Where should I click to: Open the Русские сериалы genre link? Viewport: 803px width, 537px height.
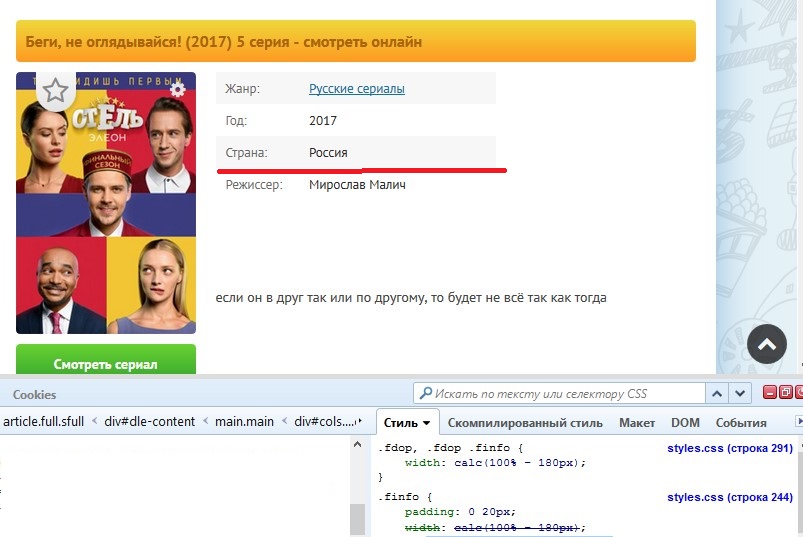coord(356,89)
